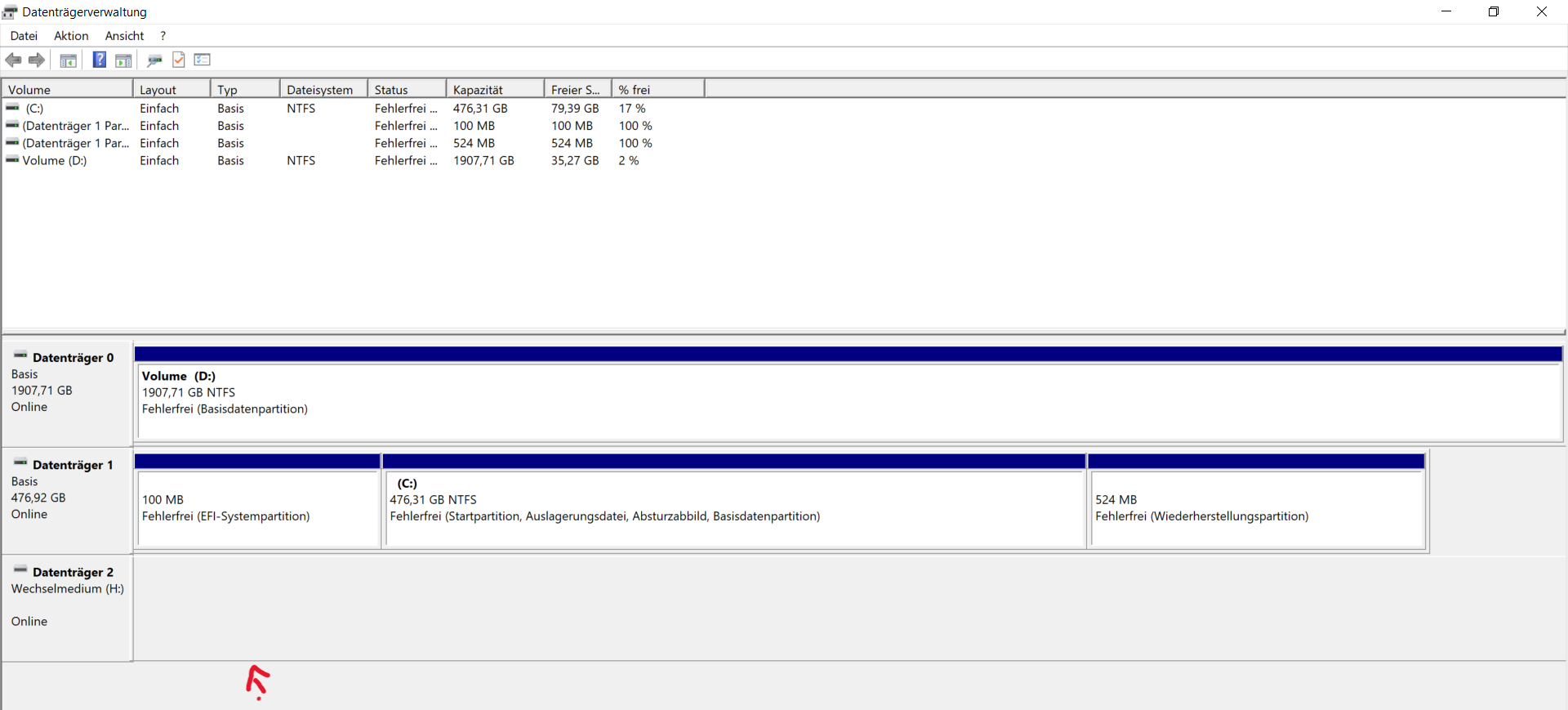Sort by the Freier S... column header

tap(577, 89)
